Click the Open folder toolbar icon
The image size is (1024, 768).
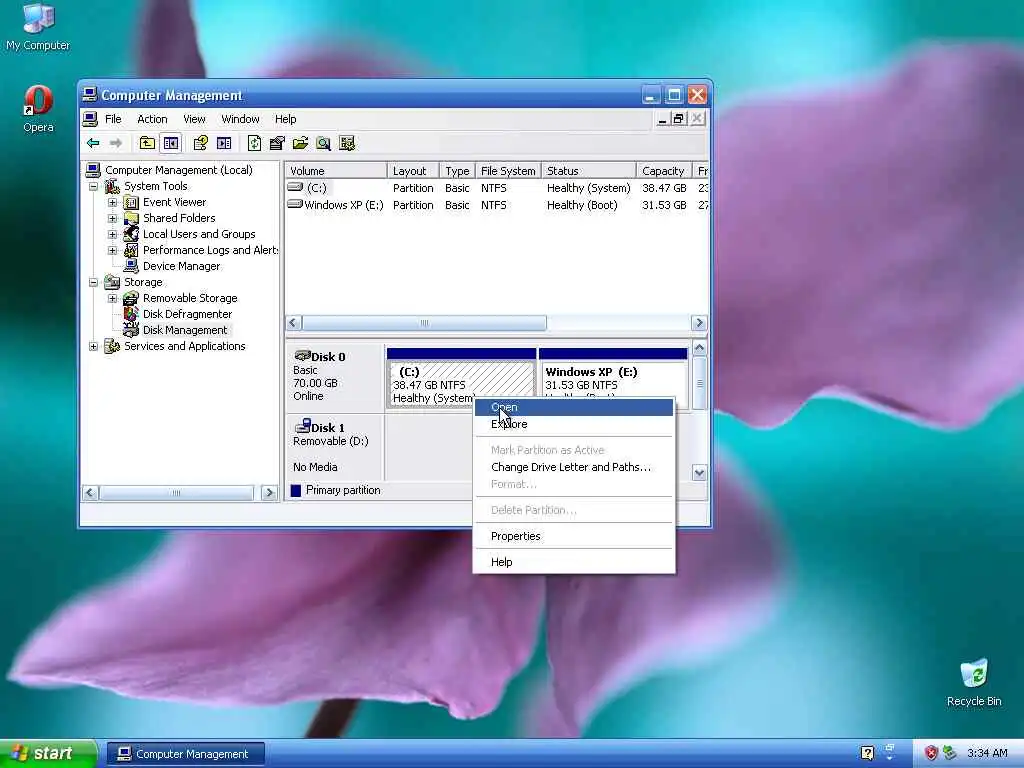(x=300, y=143)
